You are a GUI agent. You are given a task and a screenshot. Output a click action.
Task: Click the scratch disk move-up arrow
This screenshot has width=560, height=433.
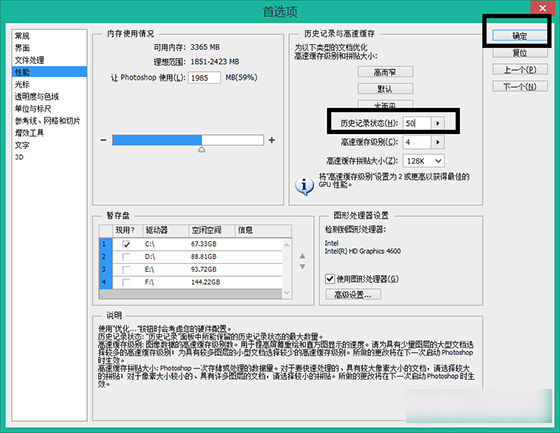(x=302, y=256)
